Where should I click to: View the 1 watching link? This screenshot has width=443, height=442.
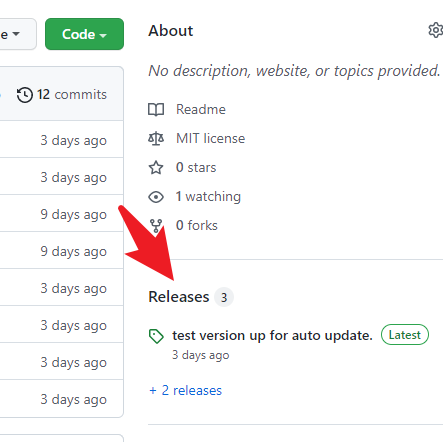208,197
